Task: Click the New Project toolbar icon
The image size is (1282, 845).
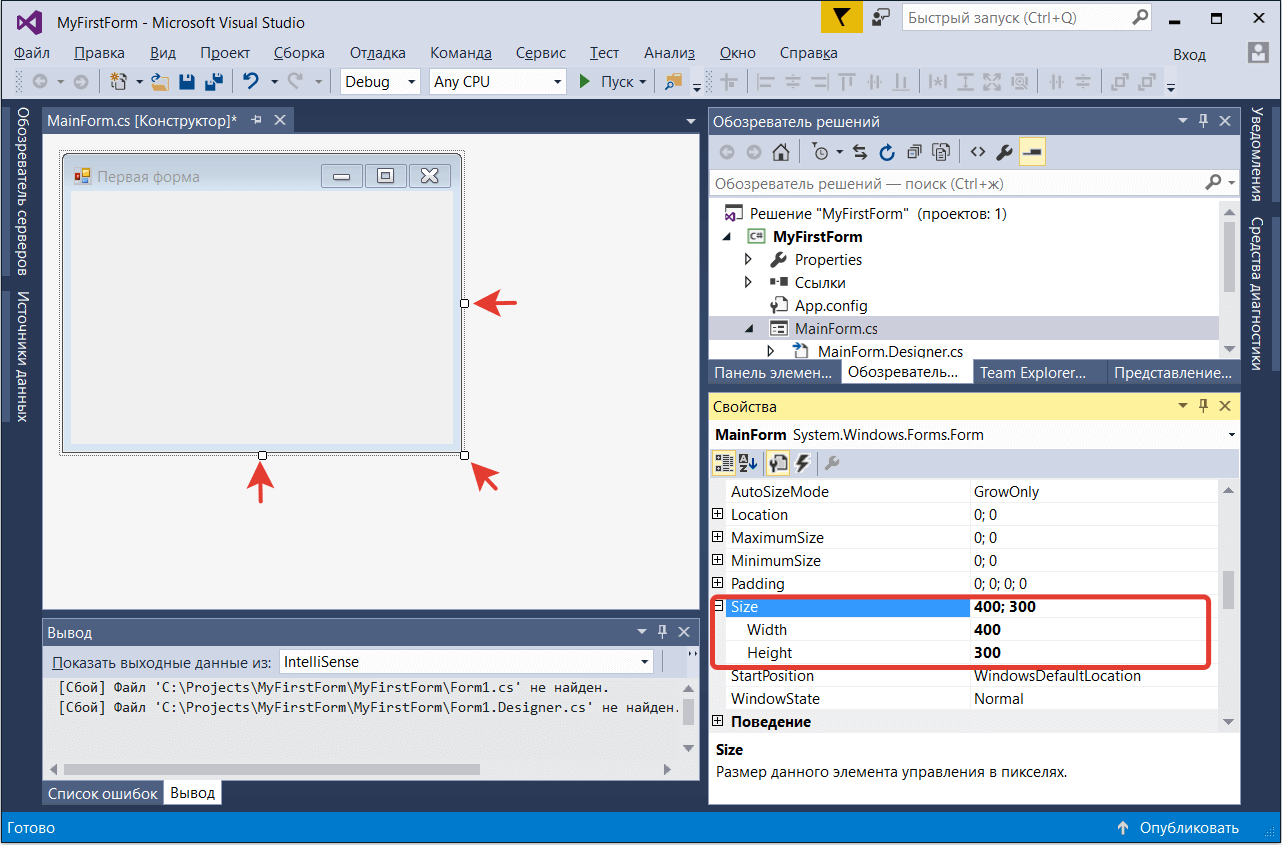Action: click(120, 82)
